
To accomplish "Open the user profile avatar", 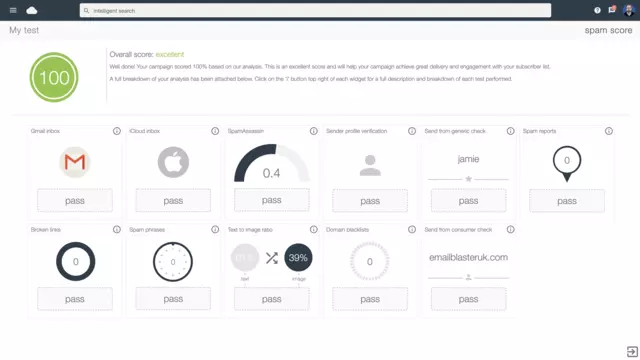I will click(x=629, y=10).
